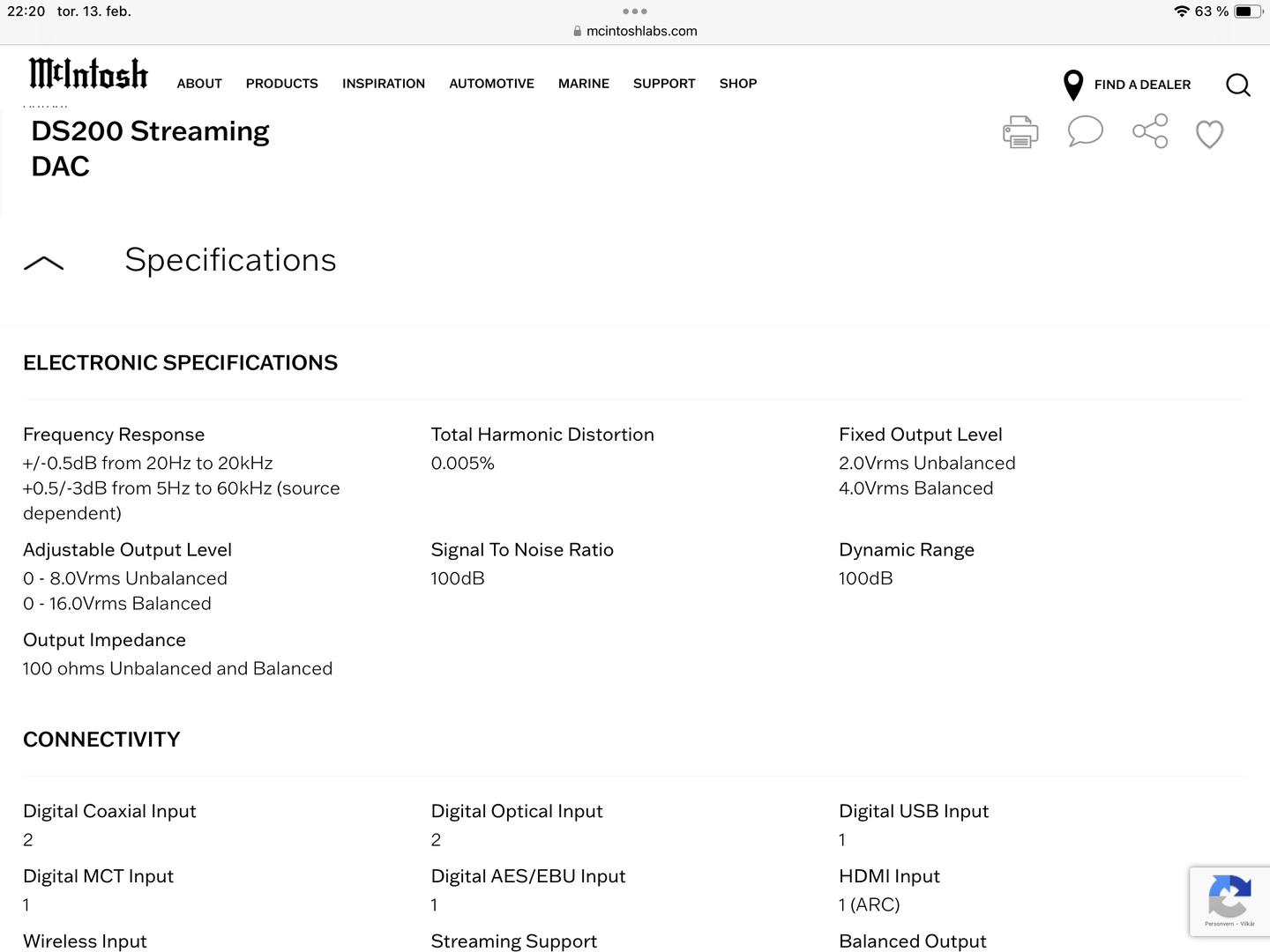This screenshot has height=952, width=1270.
Task: Select the Signal To Noise Ratio label
Action: tap(522, 550)
